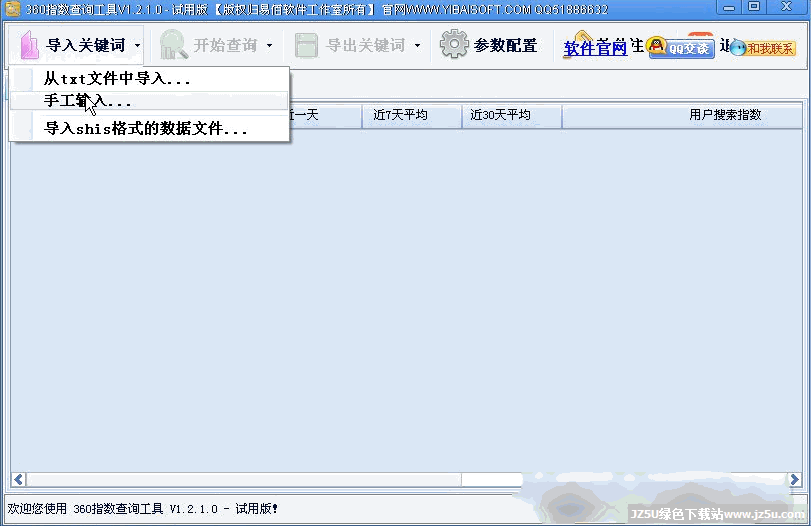Click the 导出关键词 toolbar label

point(365,46)
